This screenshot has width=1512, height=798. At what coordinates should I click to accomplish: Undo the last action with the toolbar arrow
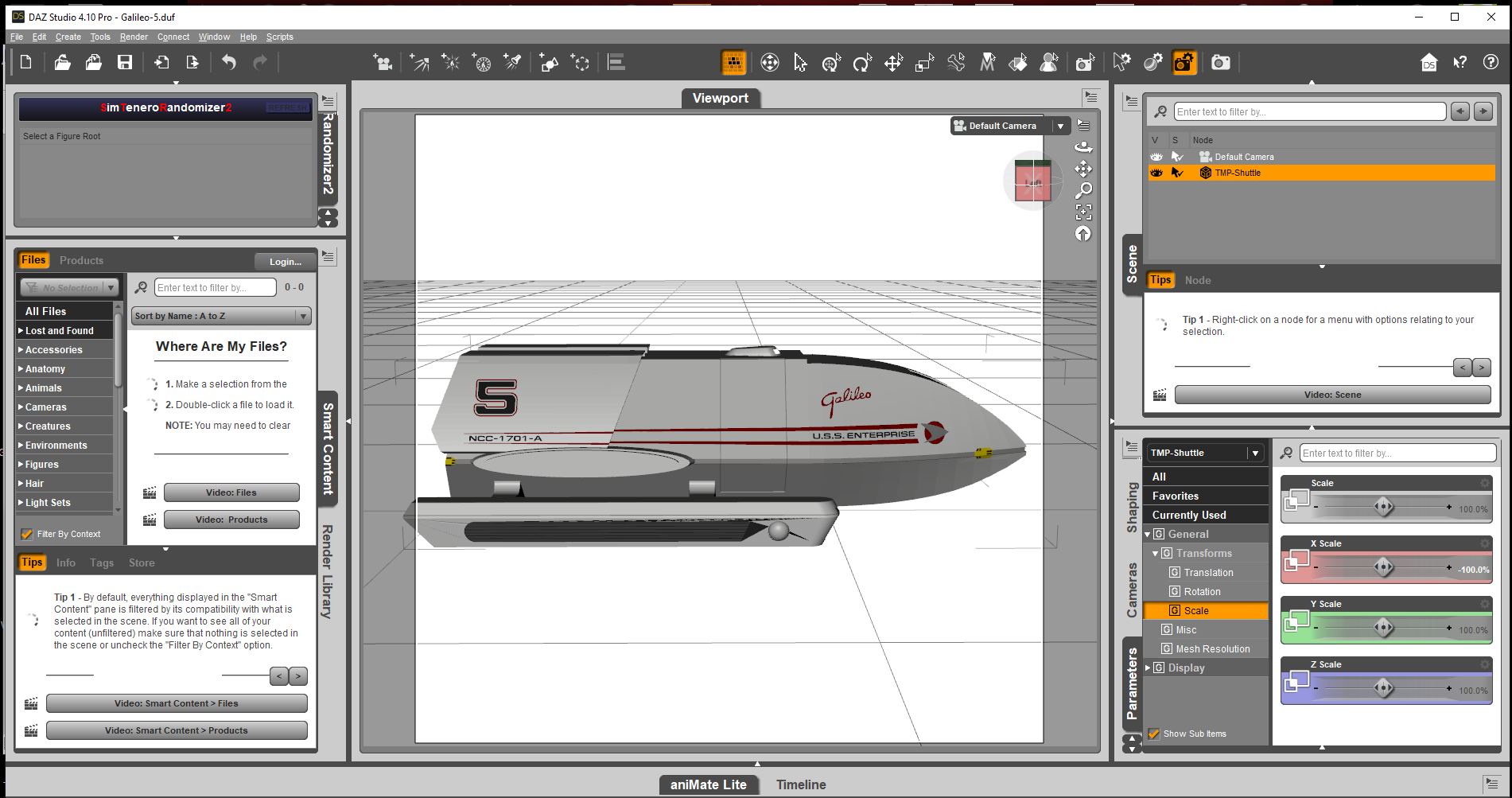229,62
